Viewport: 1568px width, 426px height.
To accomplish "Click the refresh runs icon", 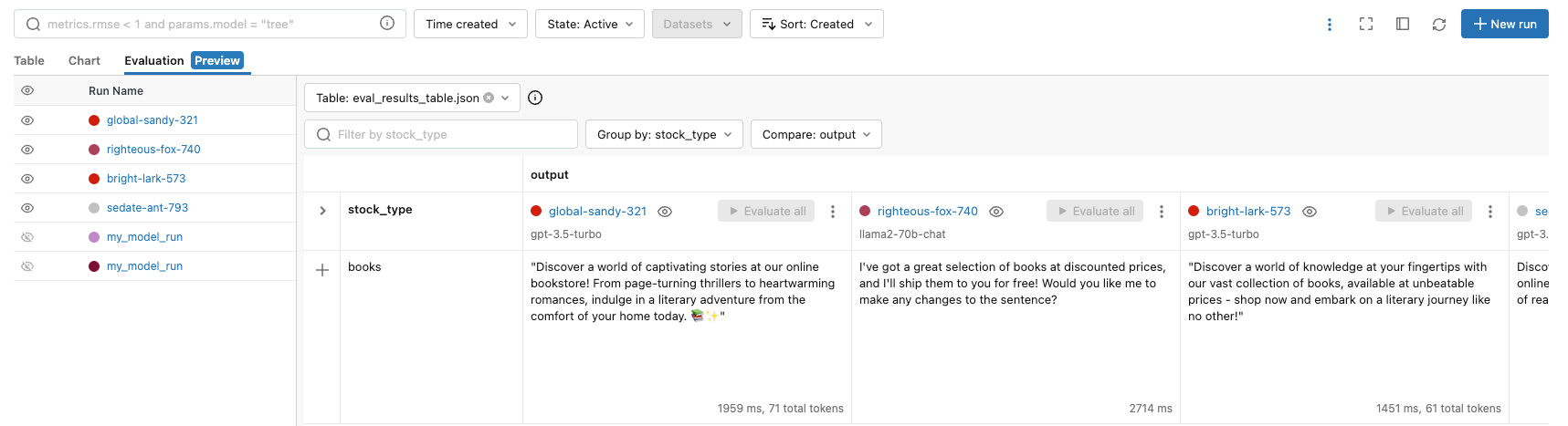I will (1438, 25).
